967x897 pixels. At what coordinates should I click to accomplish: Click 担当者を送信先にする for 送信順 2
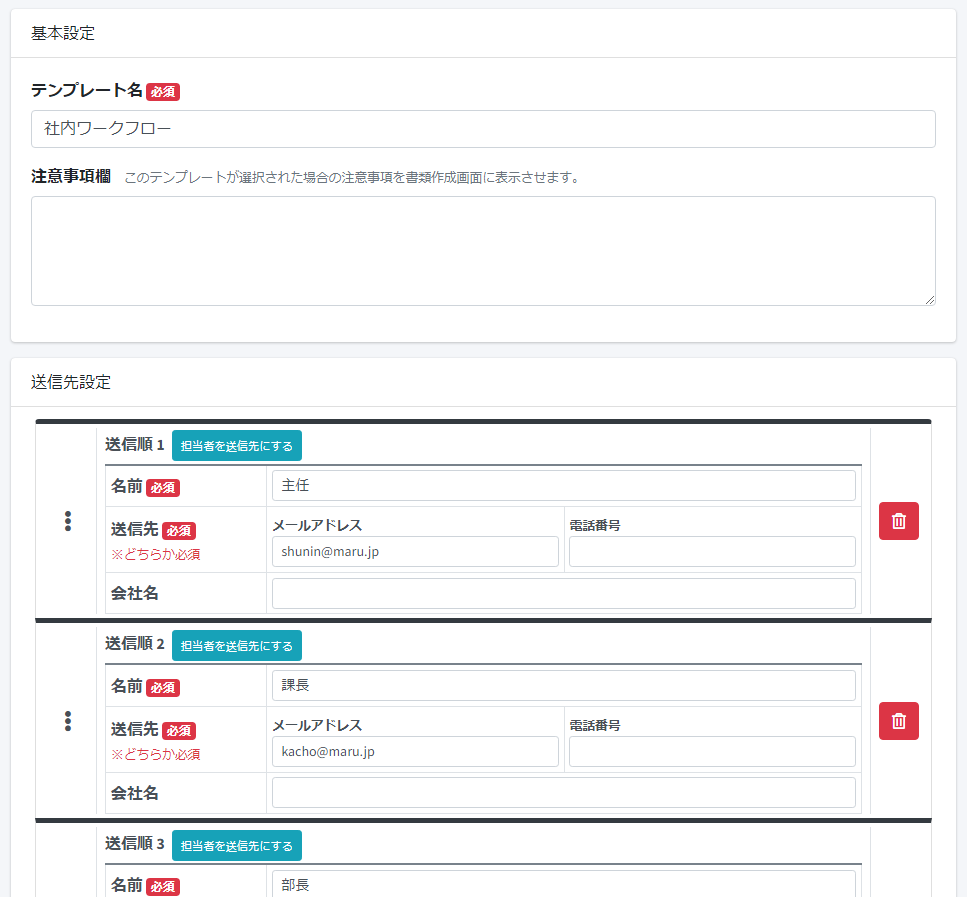coord(237,645)
